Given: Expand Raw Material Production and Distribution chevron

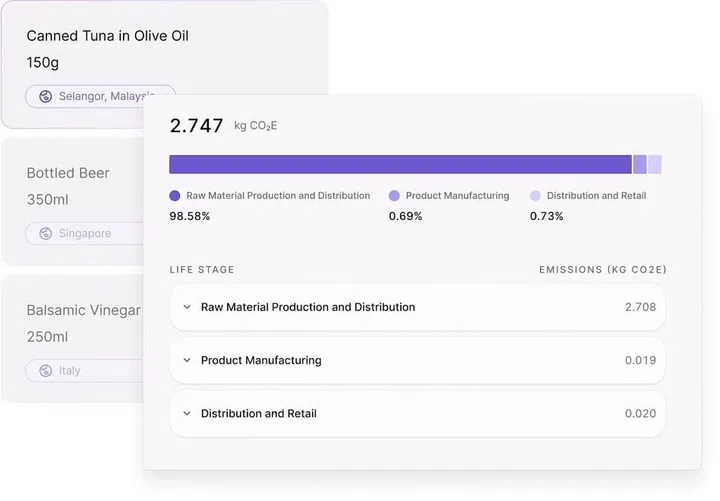Looking at the screenshot, I should (x=187, y=307).
